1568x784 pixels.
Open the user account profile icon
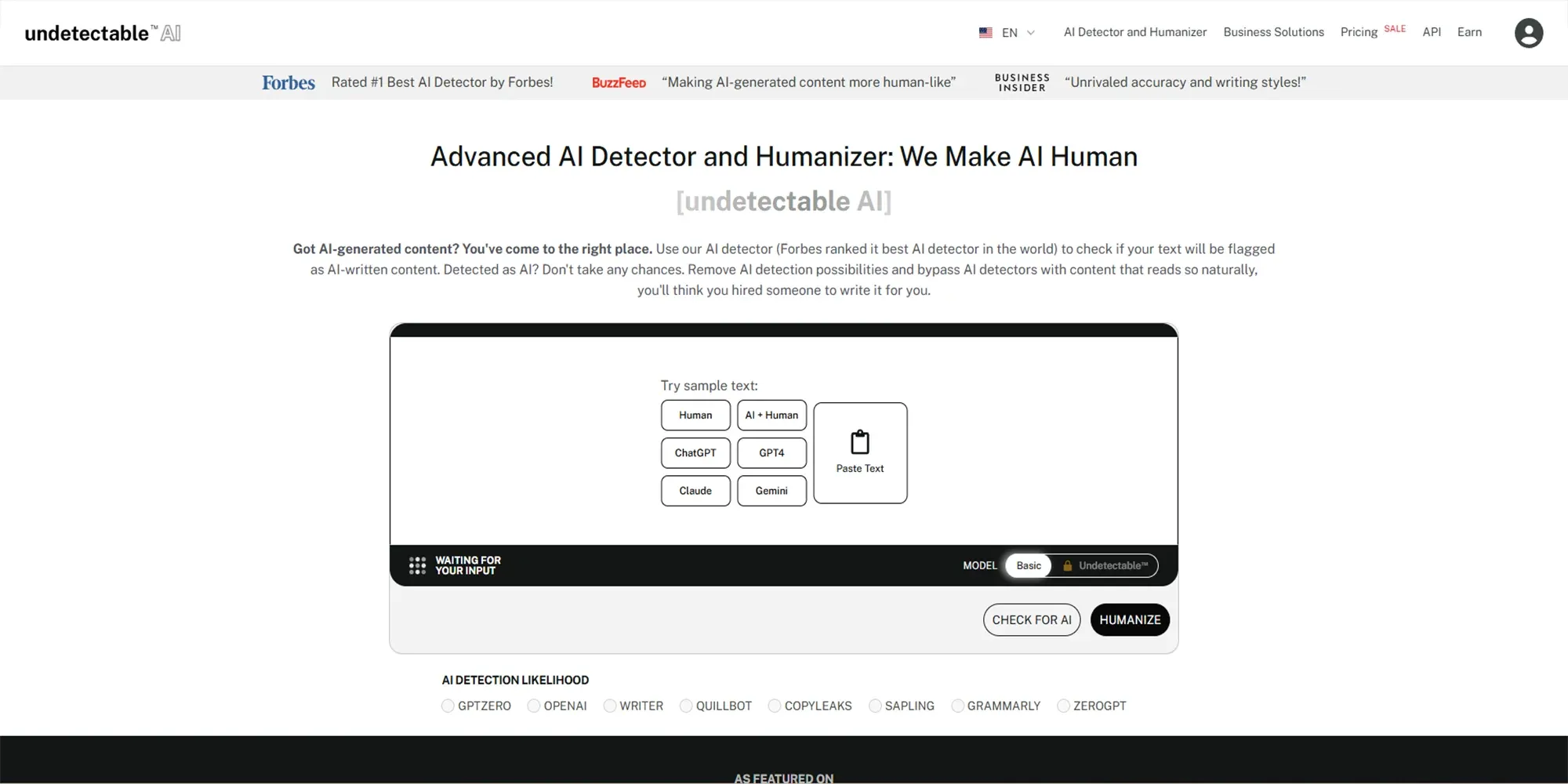1528,33
